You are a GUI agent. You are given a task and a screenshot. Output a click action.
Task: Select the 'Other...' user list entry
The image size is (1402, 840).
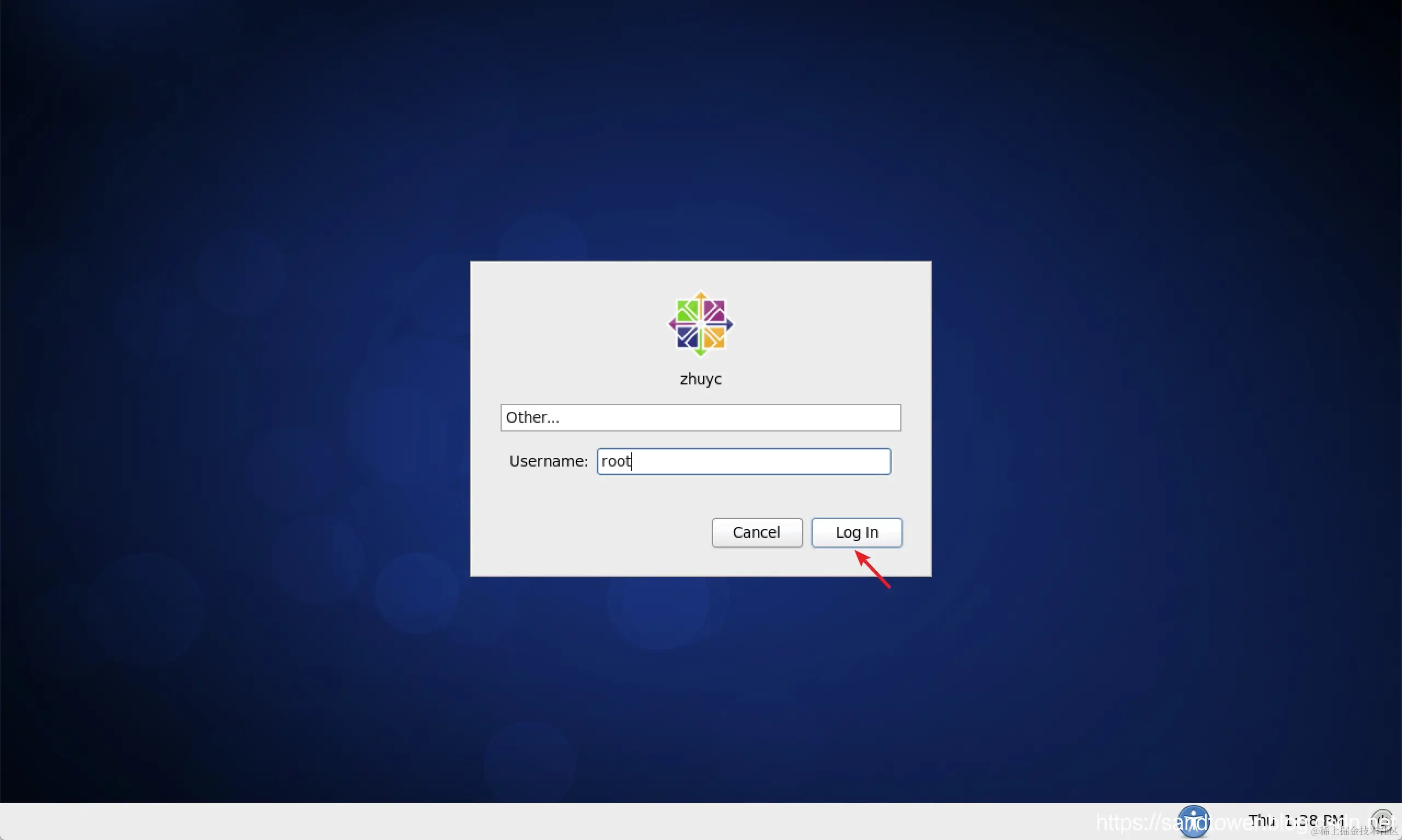533,418
